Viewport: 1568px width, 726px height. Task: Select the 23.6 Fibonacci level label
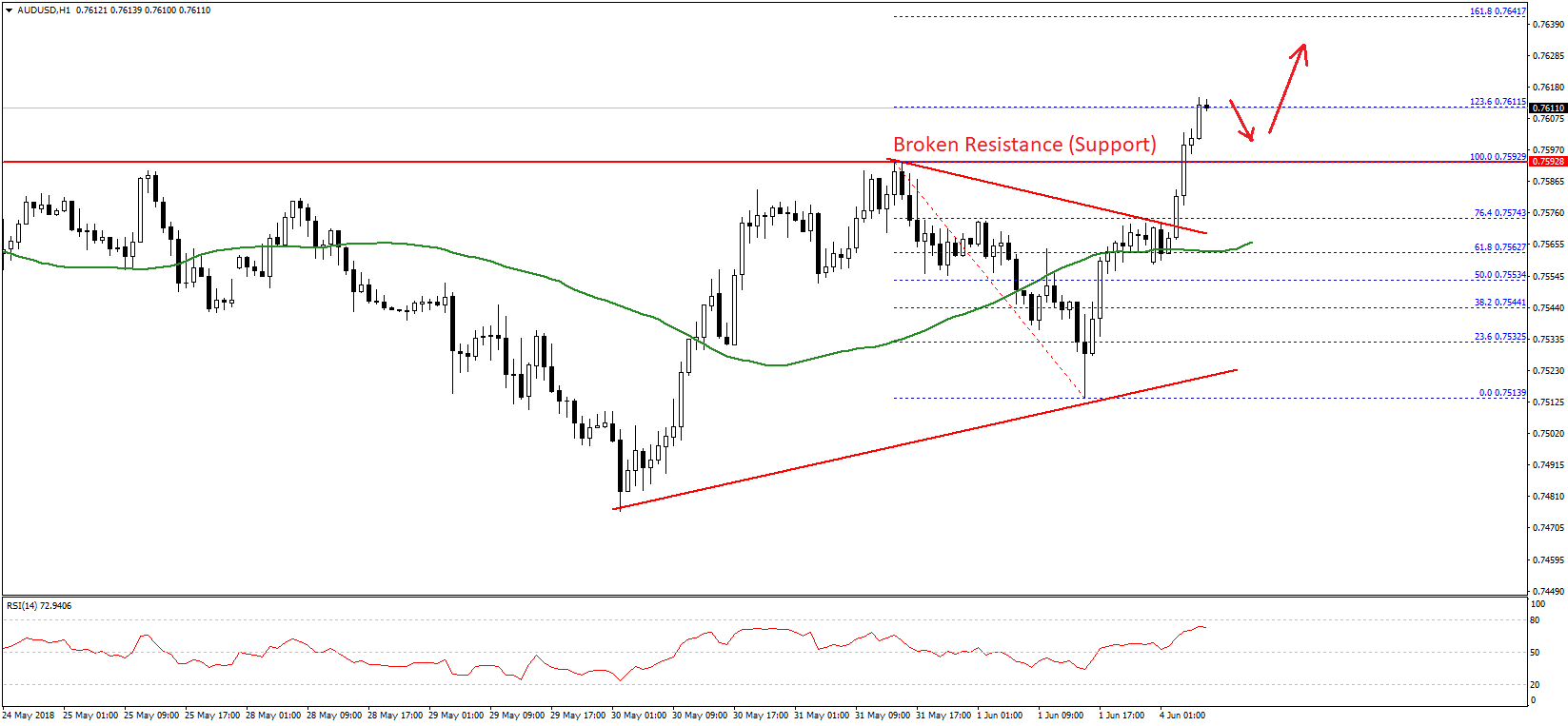point(1499,337)
